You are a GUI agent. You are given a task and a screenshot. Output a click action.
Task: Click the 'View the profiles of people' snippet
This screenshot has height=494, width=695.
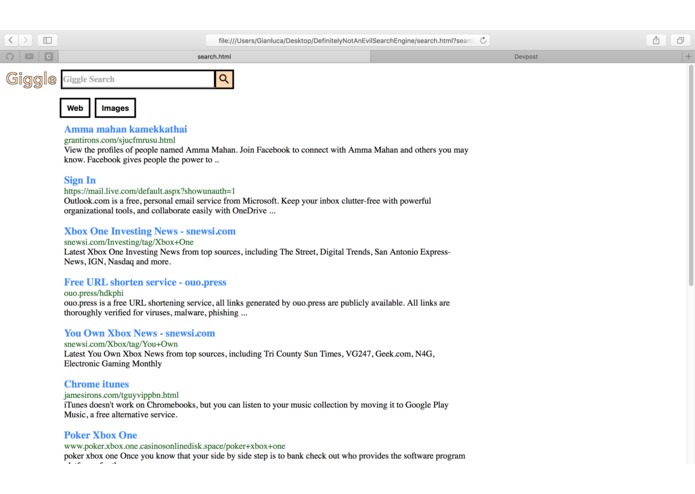[x=266, y=155]
